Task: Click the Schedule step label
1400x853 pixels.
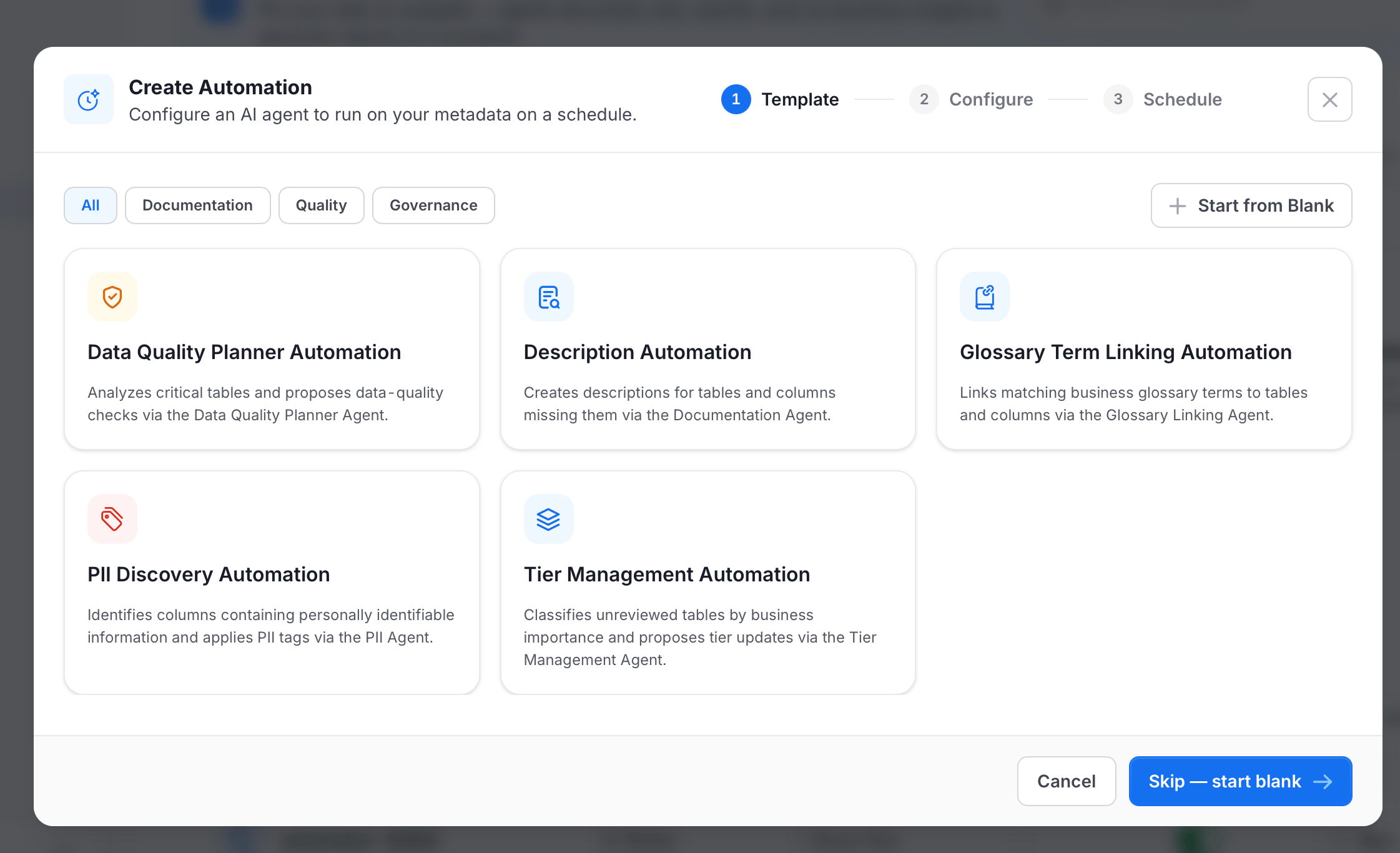Action: pos(1183,99)
